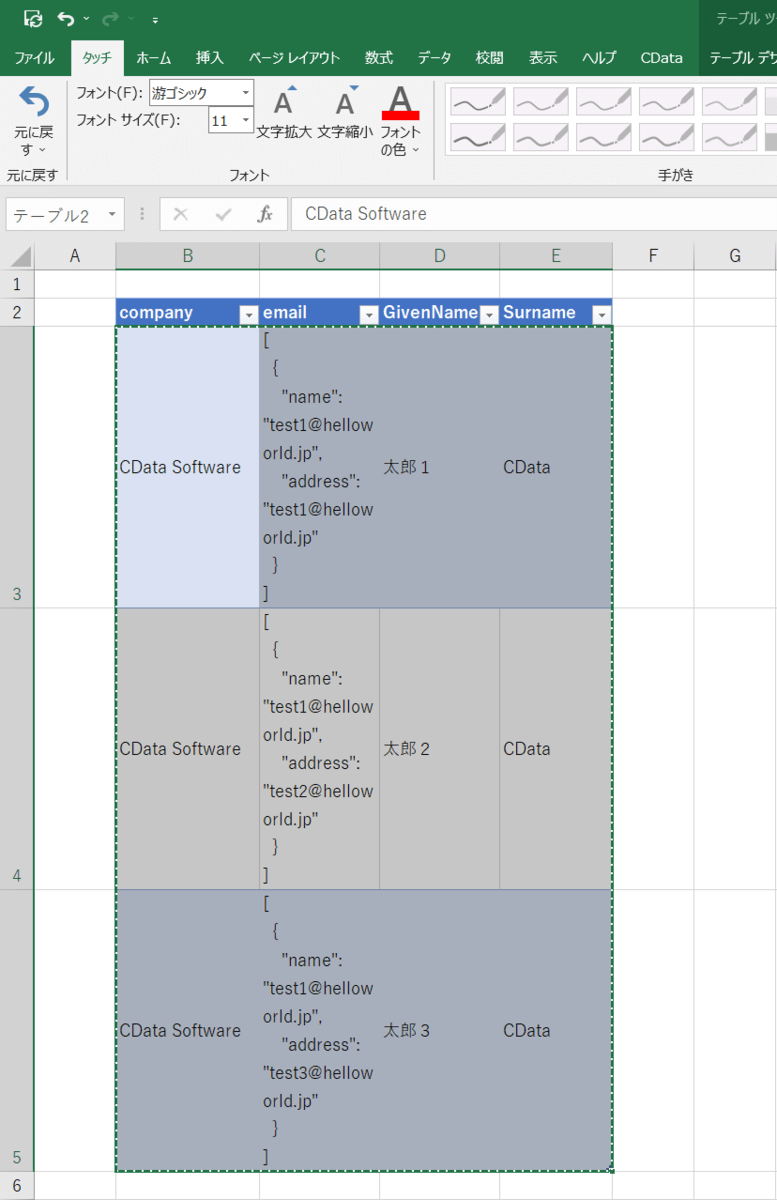The width and height of the screenshot is (777, 1200).
Task: Select row 3 header
Action: [x=17, y=467]
